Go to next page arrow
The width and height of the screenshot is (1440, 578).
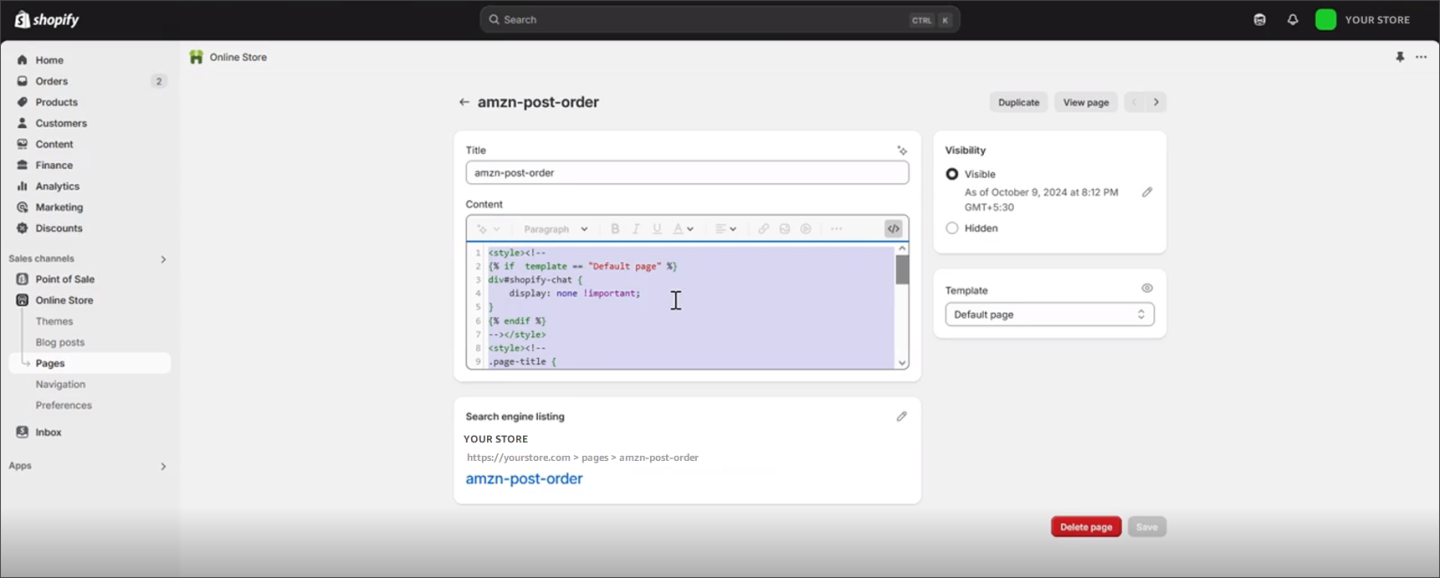click(x=1156, y=102)
